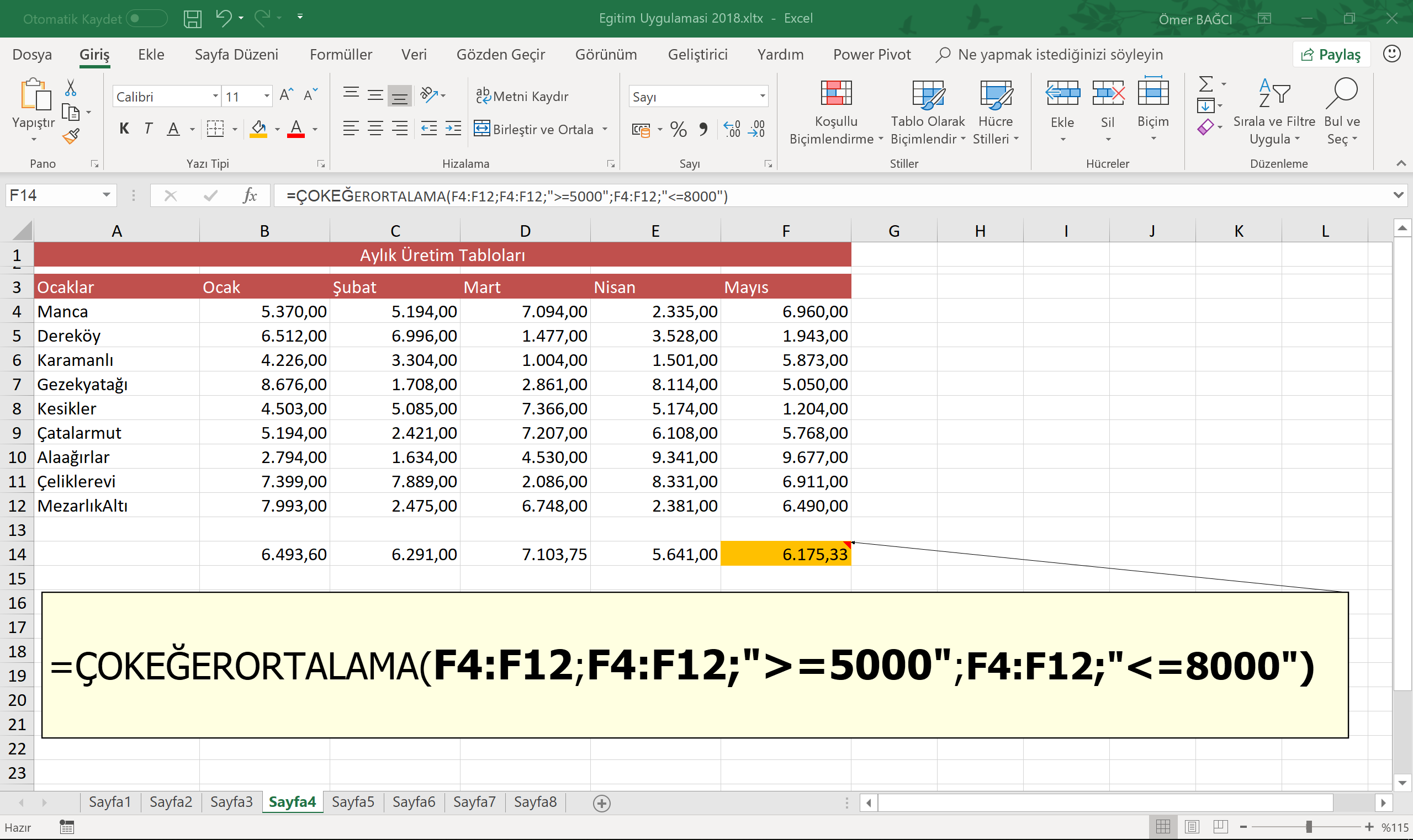Expand the formula bar with the chevron
The height and width of the screenshot is (840, 1413).
(x=1398, y=195)
